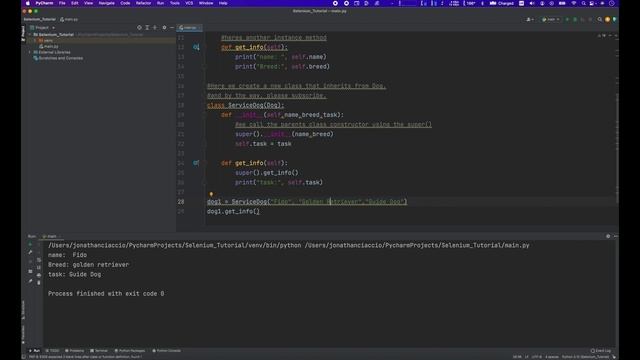Open the user account dropdown icon
The image size is (640, 360).
[530, 19]
